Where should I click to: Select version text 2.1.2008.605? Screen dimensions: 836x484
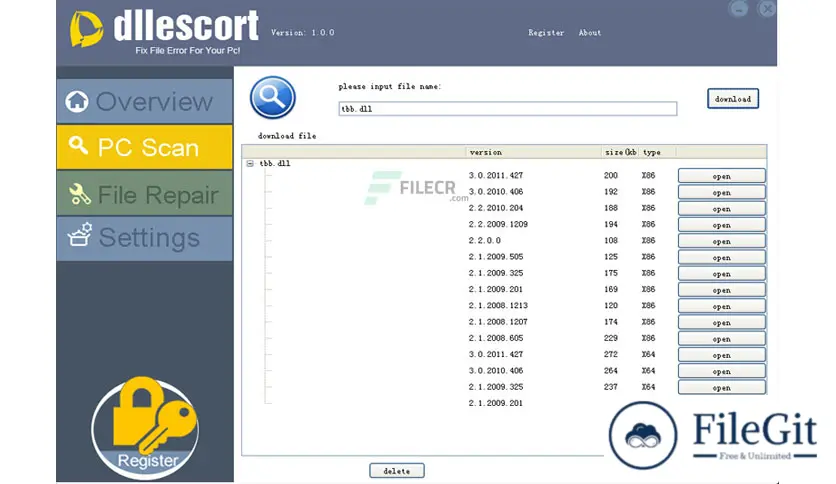[x=496, y=338]
